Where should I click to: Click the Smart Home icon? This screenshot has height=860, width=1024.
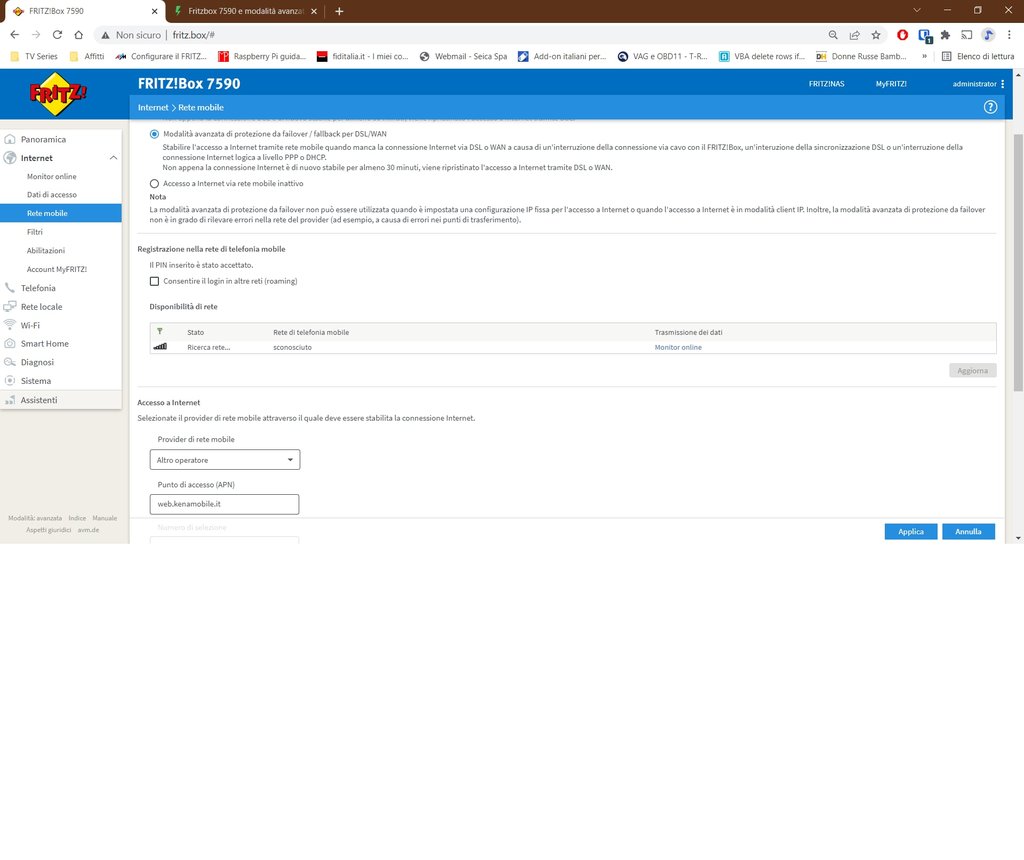click(x=10, y=343)
